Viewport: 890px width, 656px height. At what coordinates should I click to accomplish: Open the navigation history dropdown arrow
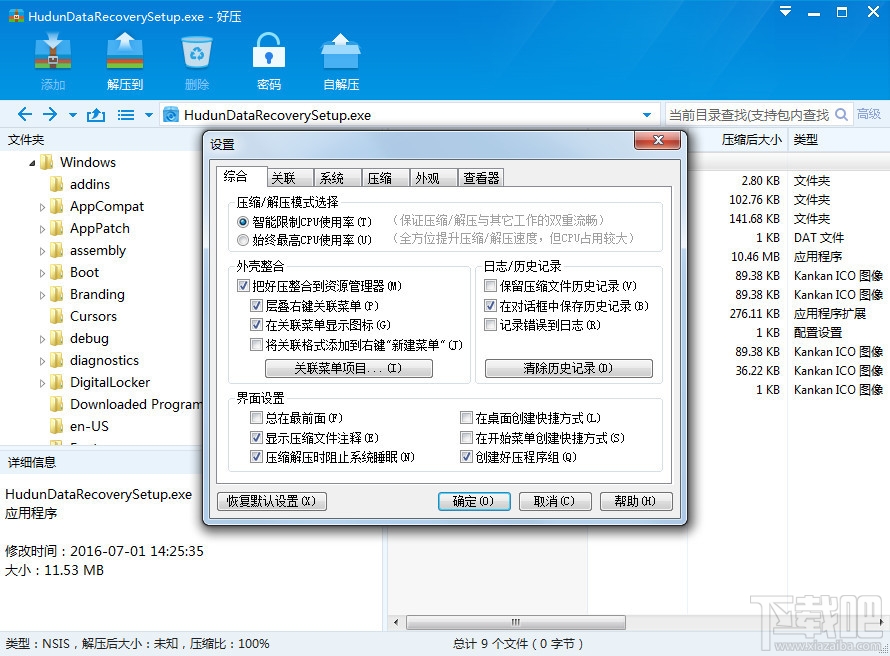coord(73,115)
